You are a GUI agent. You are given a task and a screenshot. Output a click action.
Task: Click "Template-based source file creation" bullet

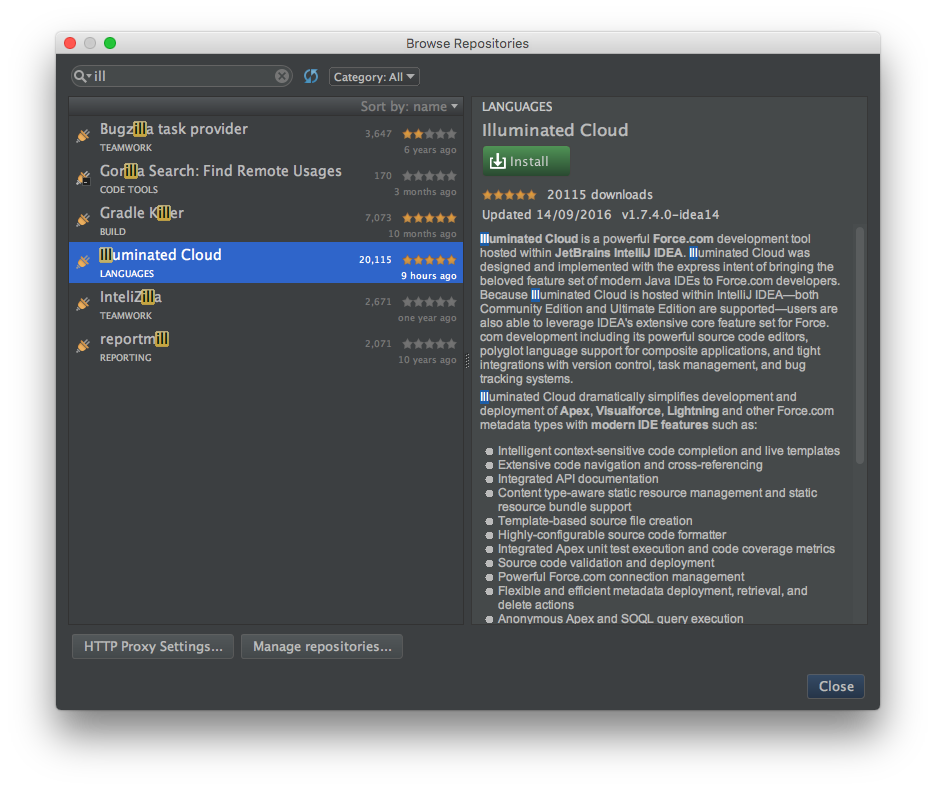pyautogui.click(x=595, y=521)
